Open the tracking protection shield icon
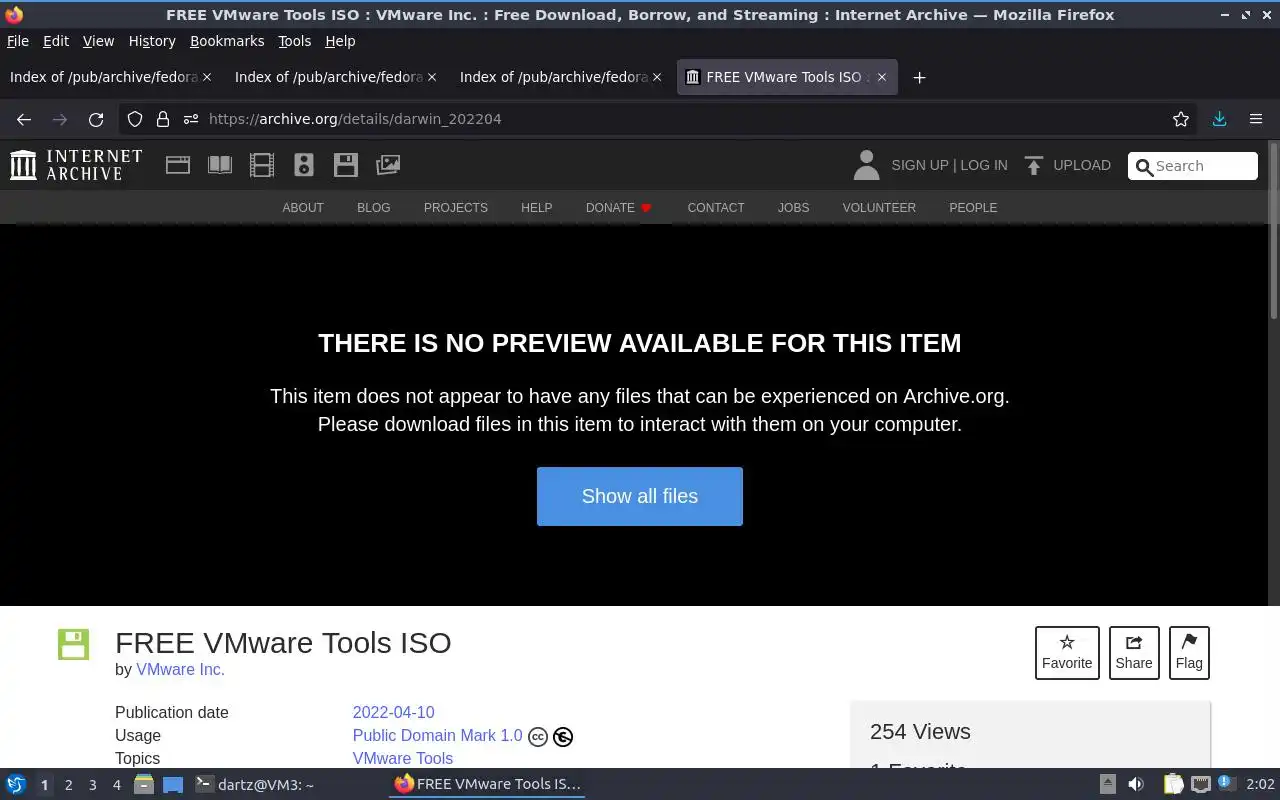The height and width of the screenshot is (800, 1280). coord(135,119)
